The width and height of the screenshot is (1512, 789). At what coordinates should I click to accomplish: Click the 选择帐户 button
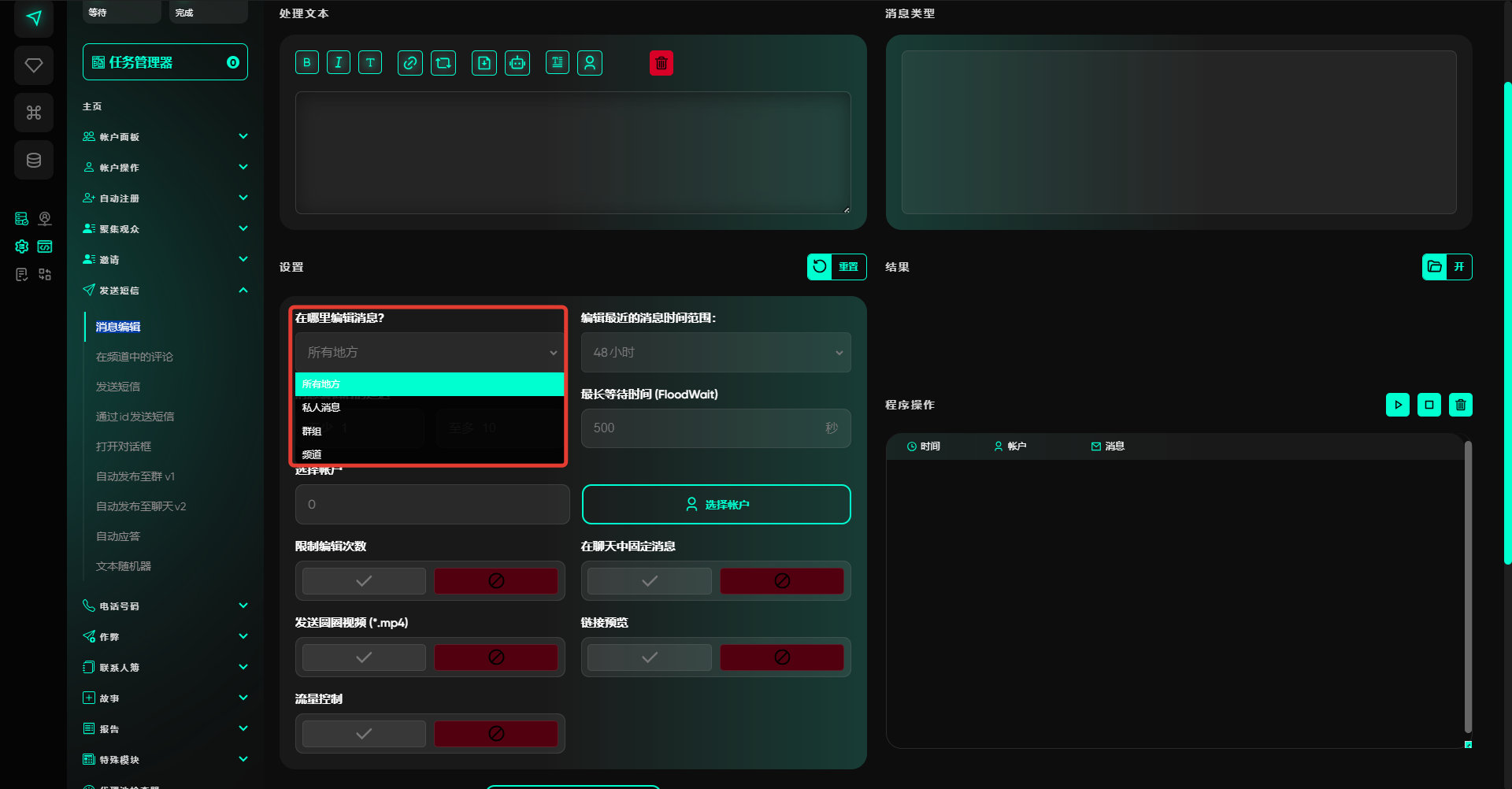pyautogui.click(x=716, y=505)
